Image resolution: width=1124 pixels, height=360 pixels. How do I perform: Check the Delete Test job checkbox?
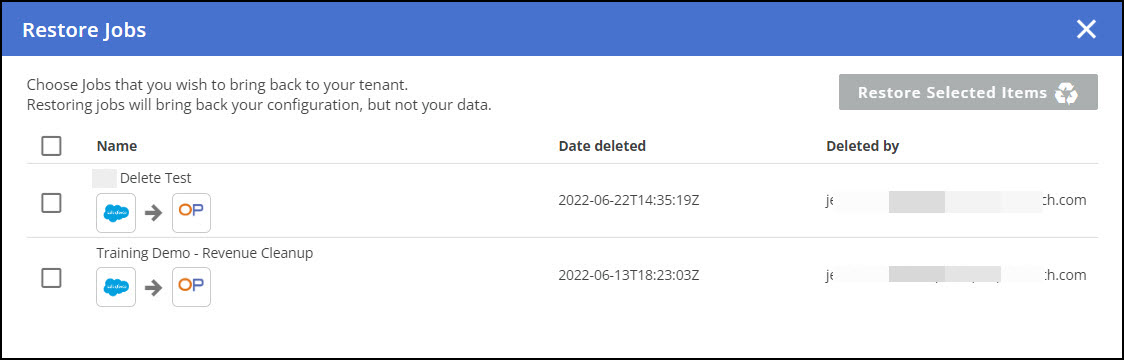pyautogui.click(x=52, y=204)
